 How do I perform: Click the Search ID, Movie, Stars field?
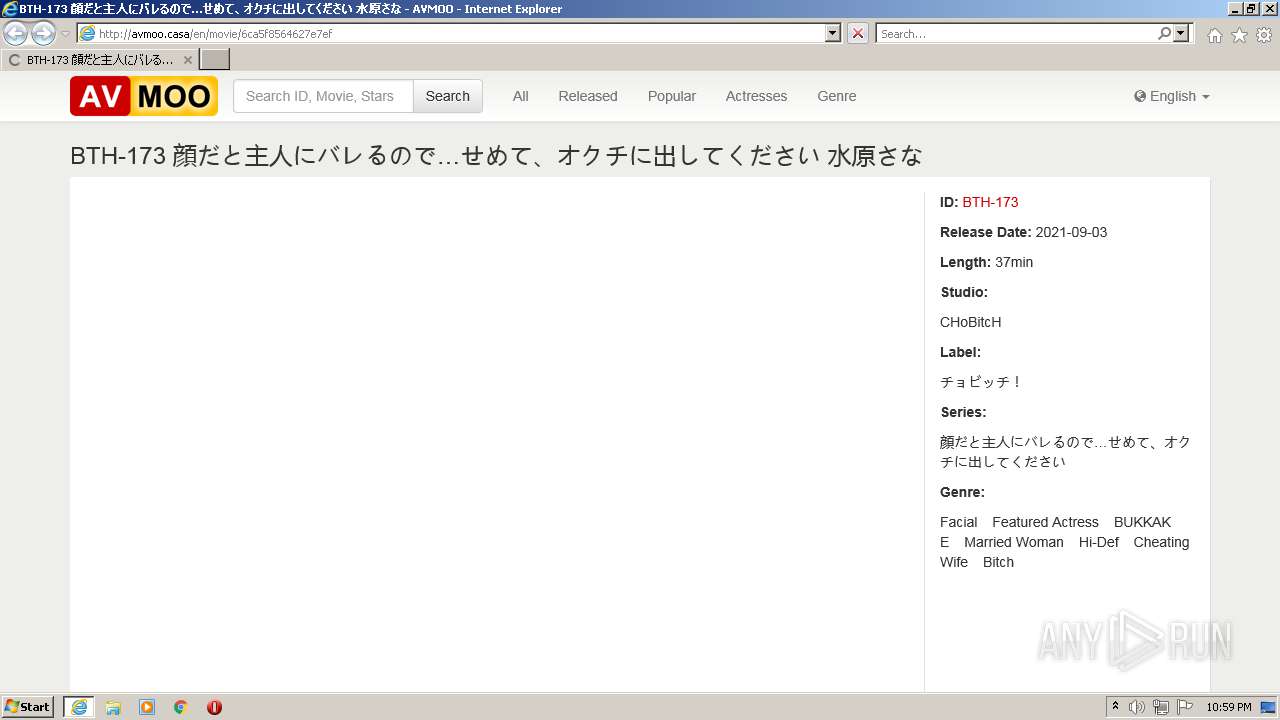(x=323, y=96)
